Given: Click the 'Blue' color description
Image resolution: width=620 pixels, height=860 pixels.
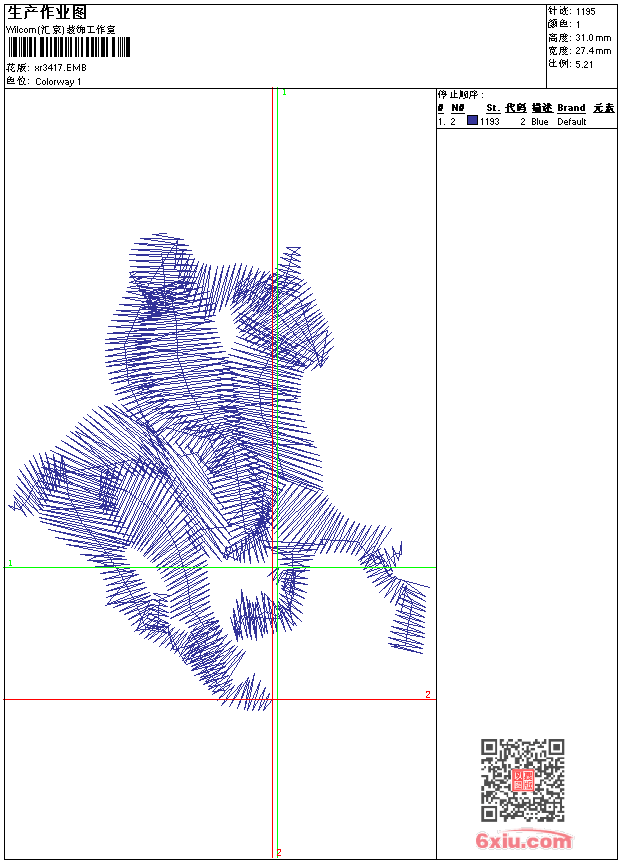Looking at the screenshot, I should click(539, 122).
